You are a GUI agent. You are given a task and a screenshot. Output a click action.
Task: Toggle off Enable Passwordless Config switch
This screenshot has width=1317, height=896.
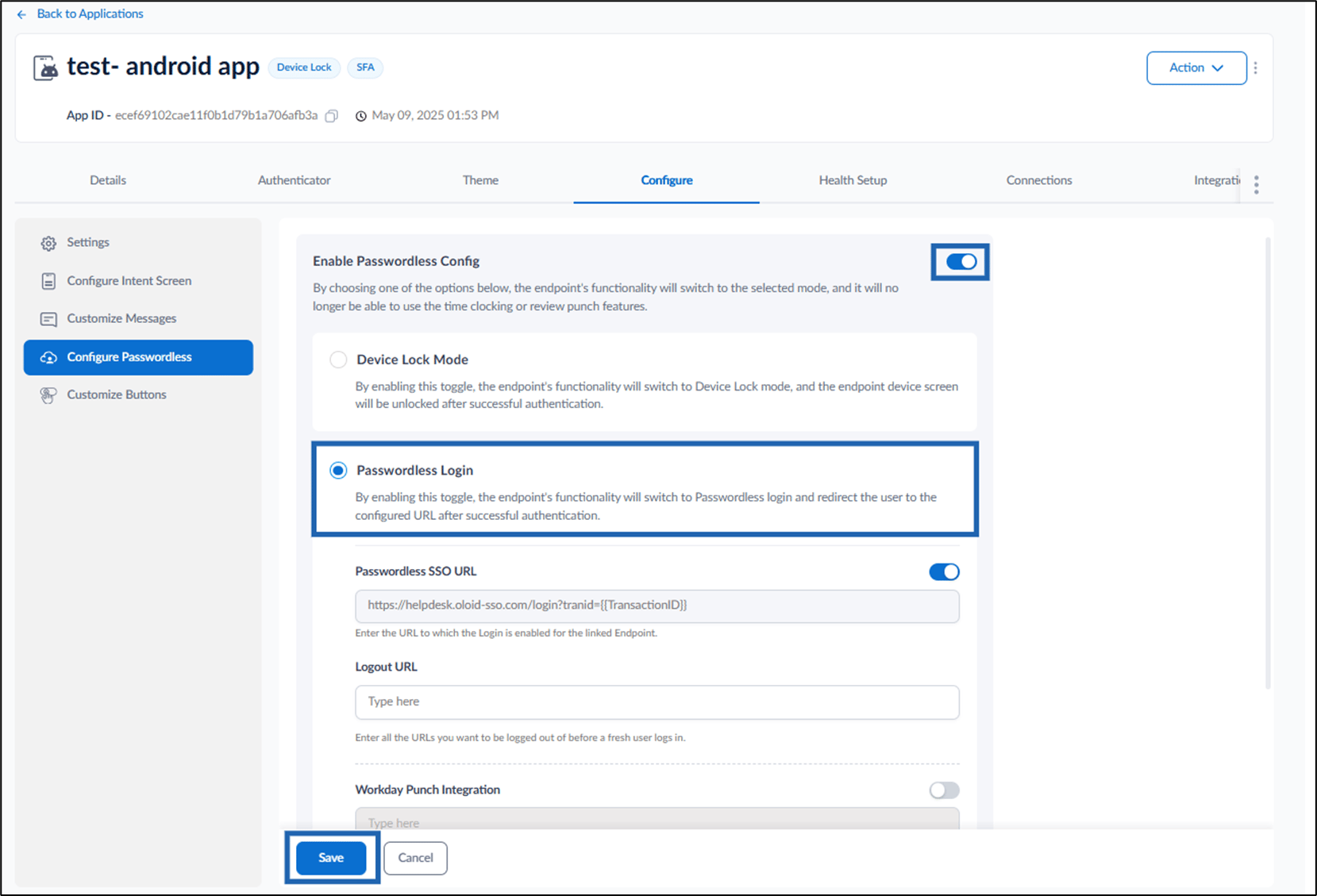pyautogui.click(x=961, y=262)
